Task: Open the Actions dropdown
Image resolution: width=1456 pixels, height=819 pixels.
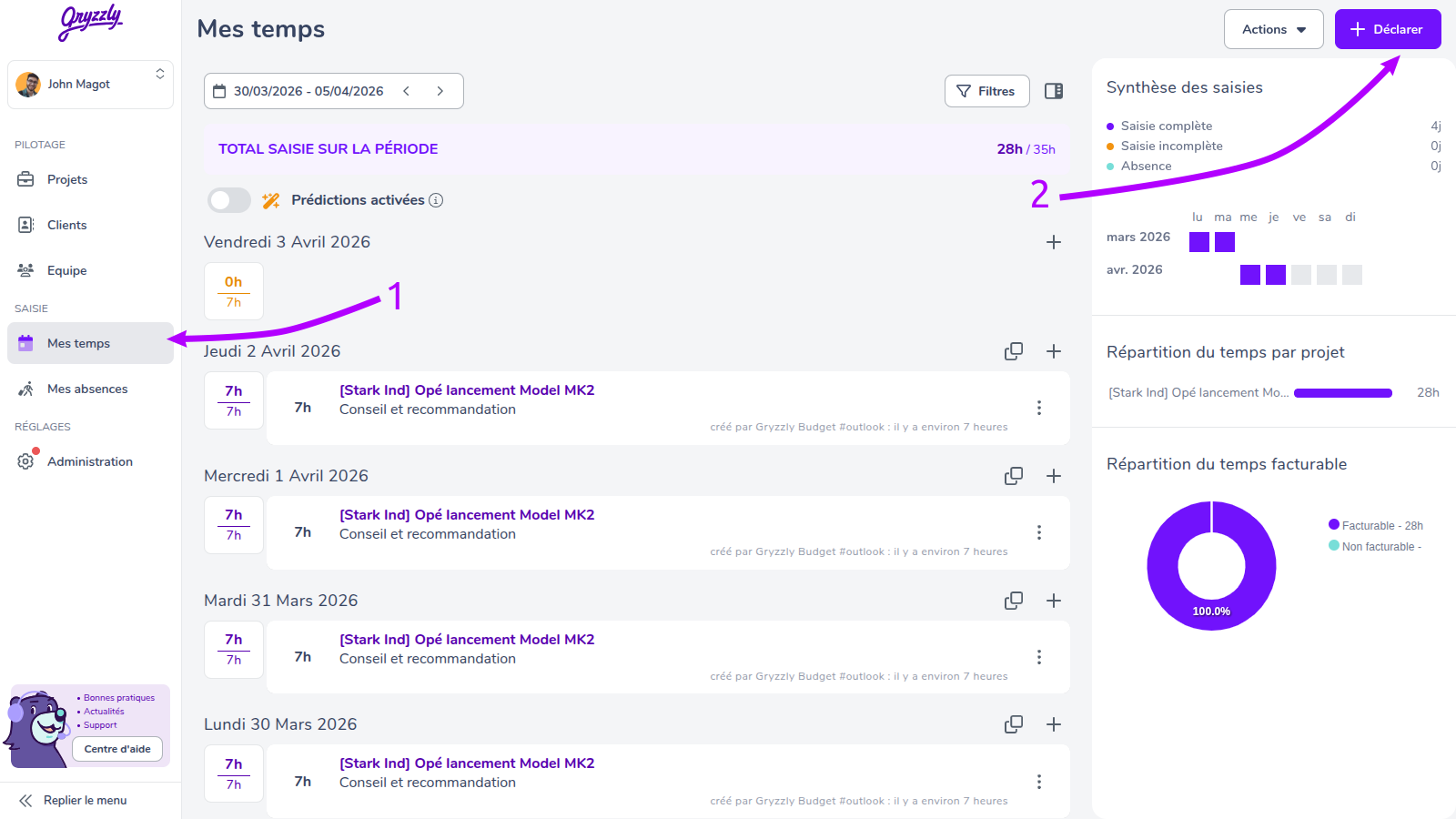Action: coord(1273,29)
